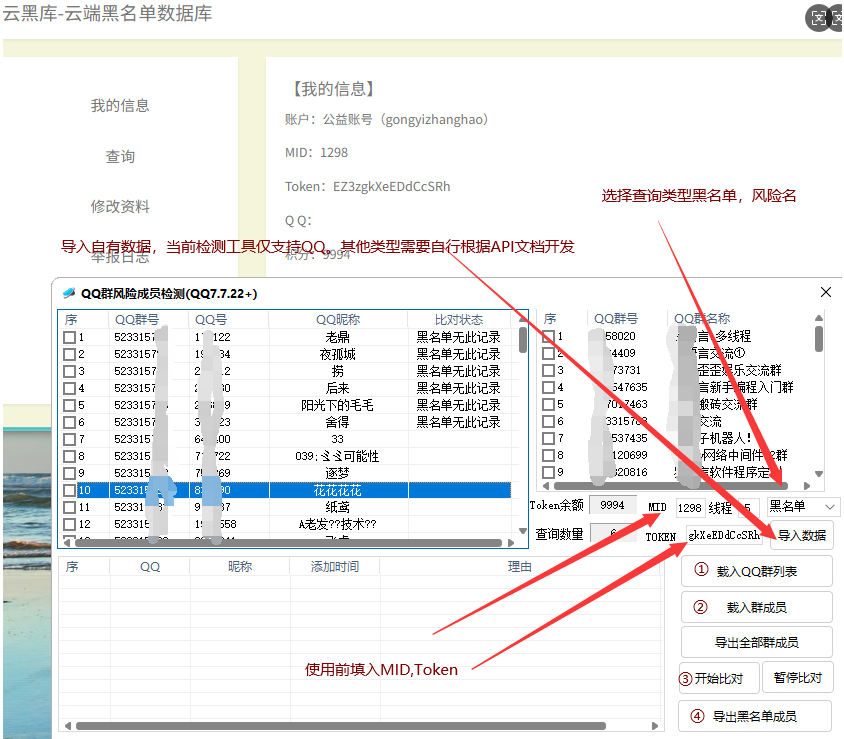Screen dimensions: 844x739
Task: Click the group list vertical scrollbar thumb
Action: pyautogui.click(x=819, y=339)
